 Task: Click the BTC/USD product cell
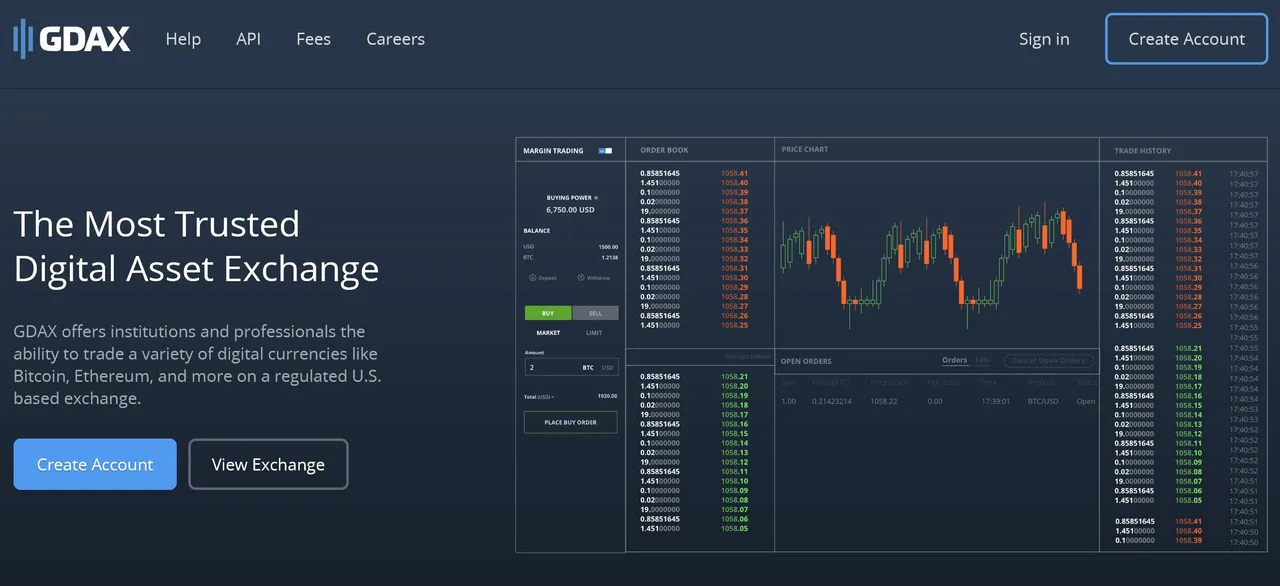pyautogui.click(x=1043, y=401)
